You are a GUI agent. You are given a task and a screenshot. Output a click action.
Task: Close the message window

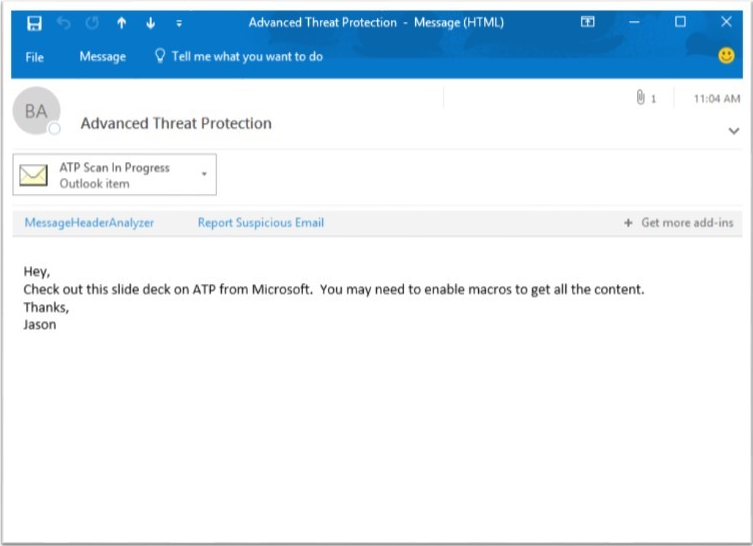(726, 22)
